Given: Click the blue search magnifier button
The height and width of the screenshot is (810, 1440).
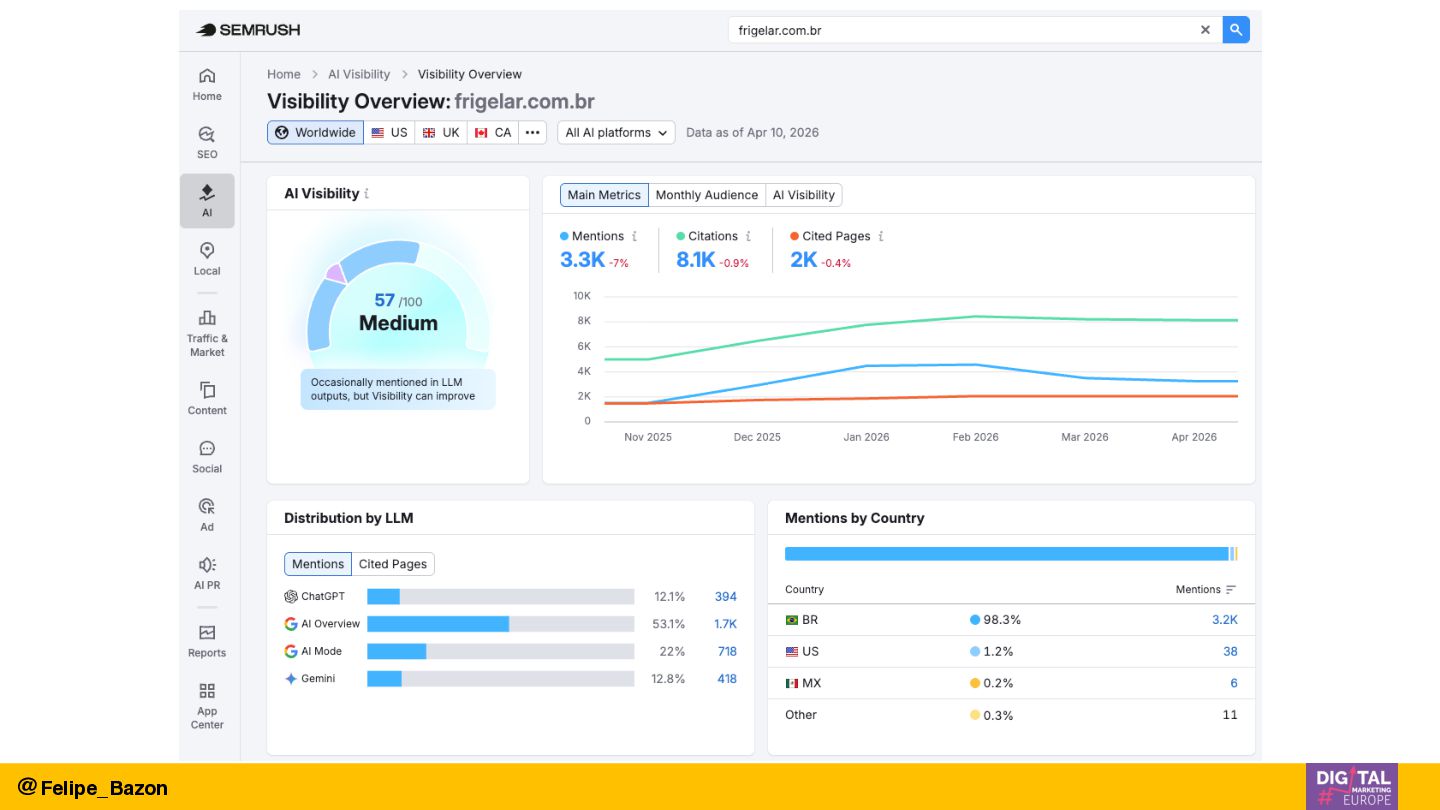Looking at the screenshot, I should click(x=1236, y=30).
